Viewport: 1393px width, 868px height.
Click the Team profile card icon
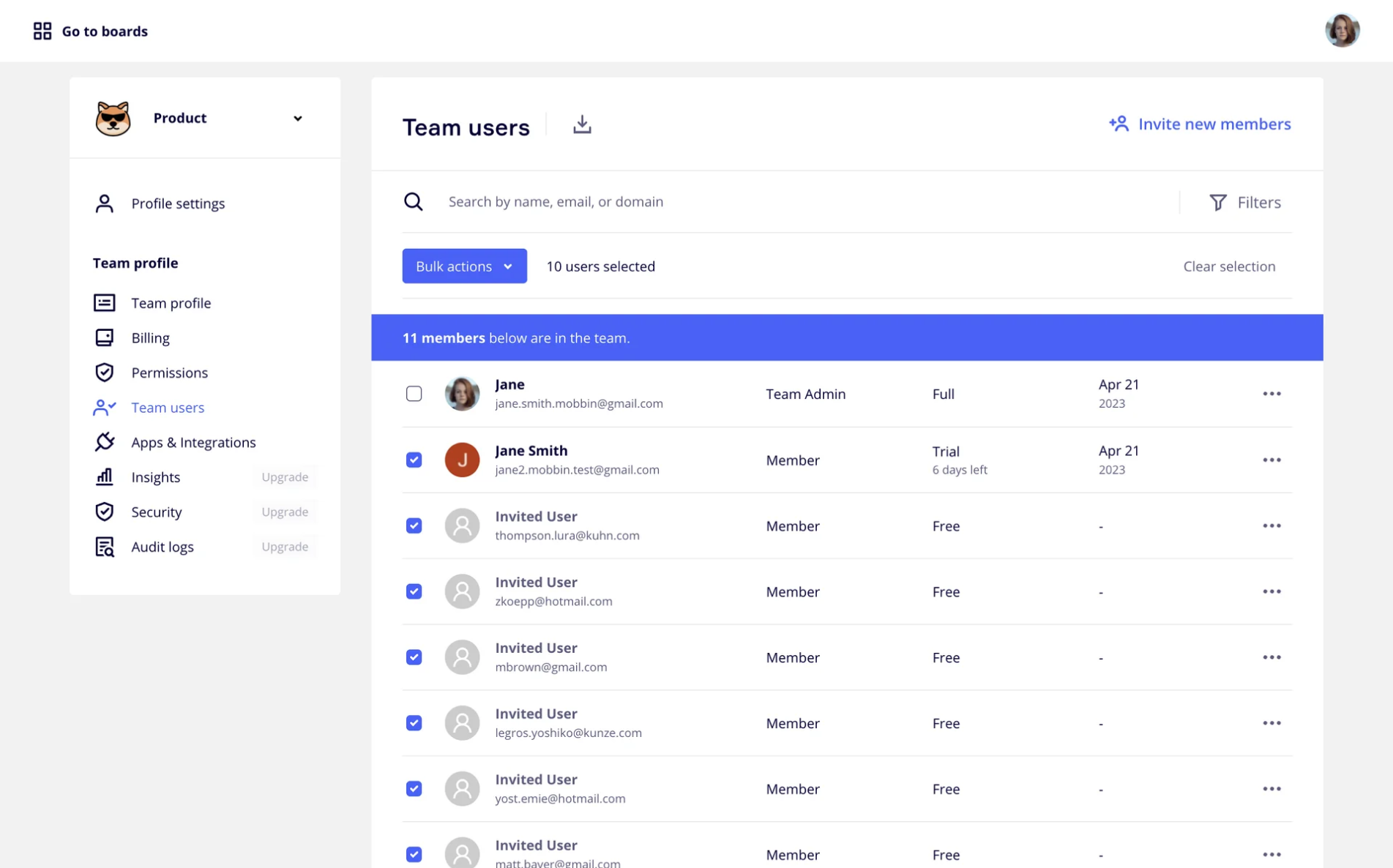tap(104, 302)
